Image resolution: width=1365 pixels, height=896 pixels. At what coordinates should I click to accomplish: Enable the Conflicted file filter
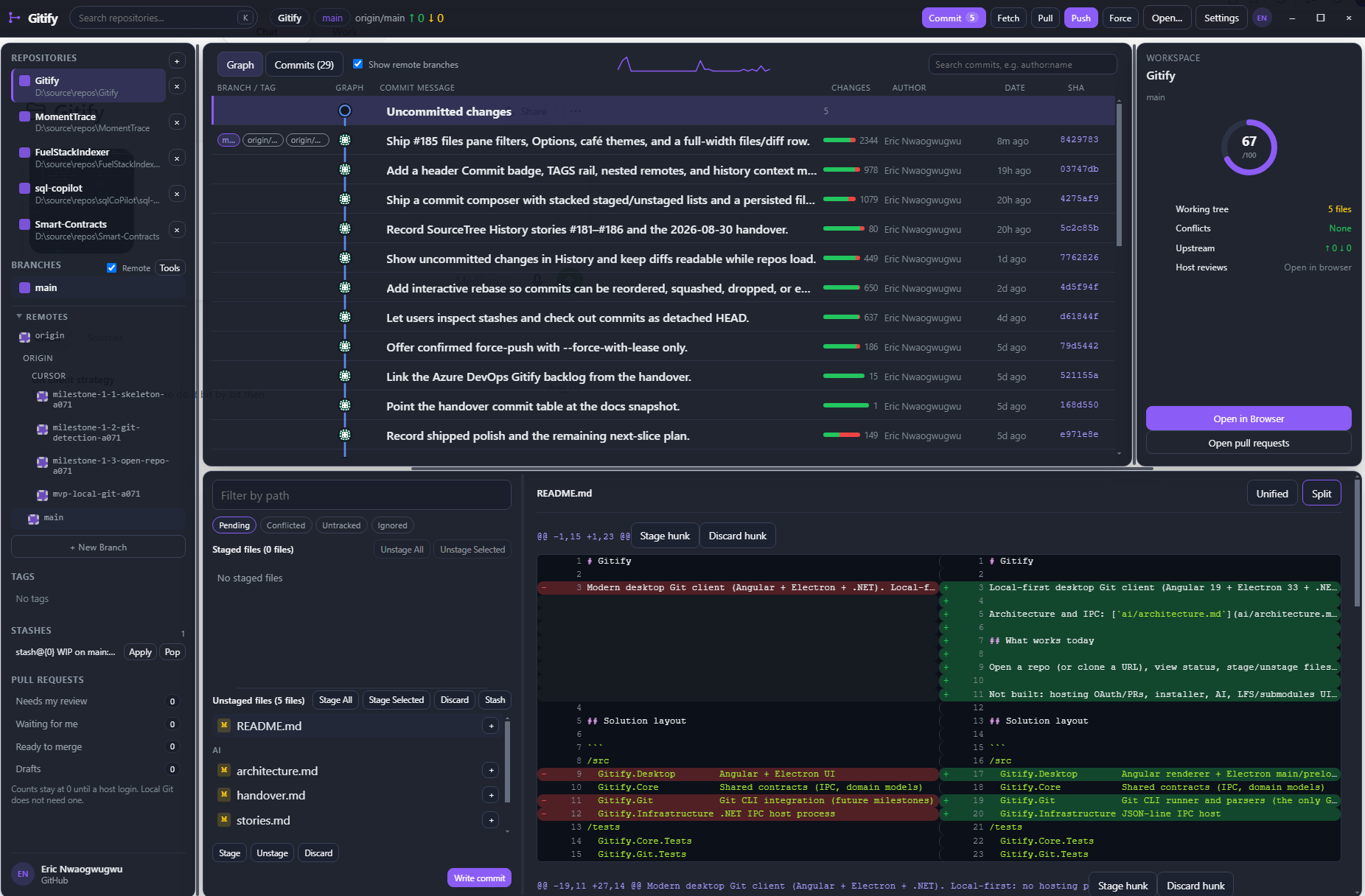click(286, 525)
